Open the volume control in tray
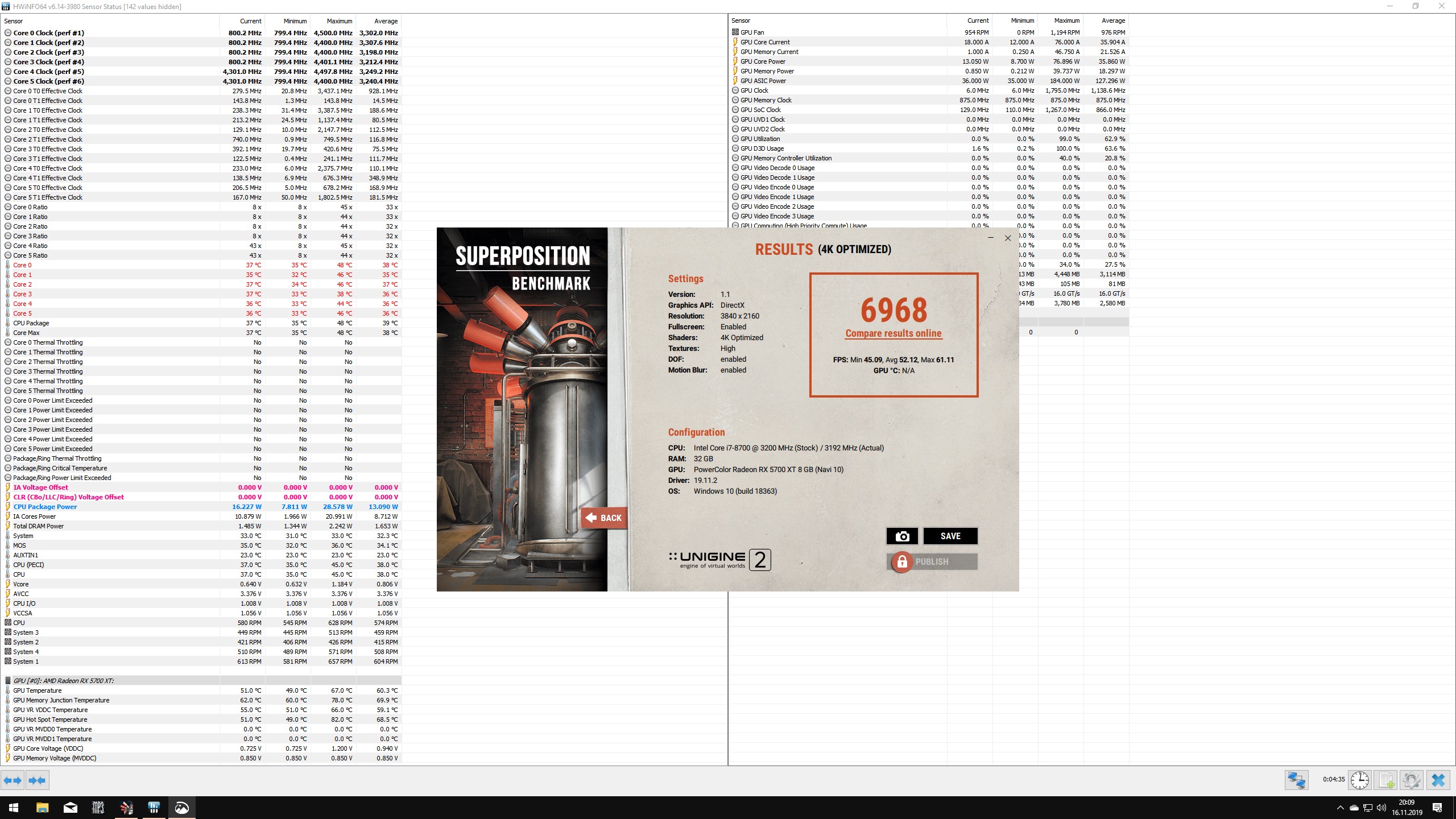 click(x=1381, y=808)
